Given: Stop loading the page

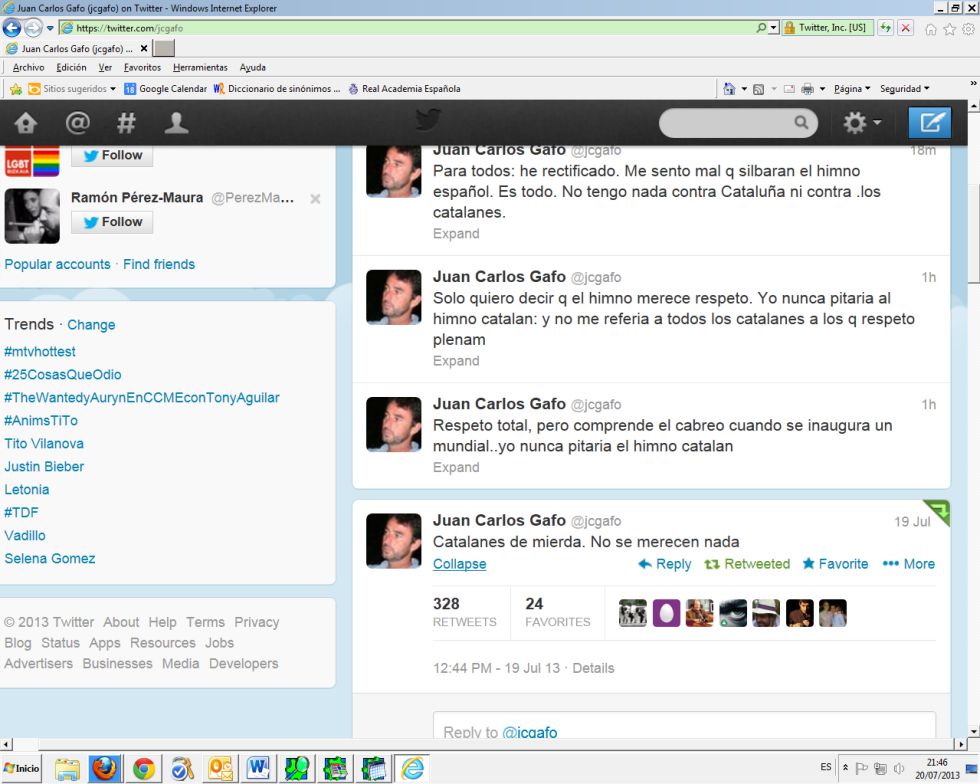Looking at the screenshot, I should (905, 28).
